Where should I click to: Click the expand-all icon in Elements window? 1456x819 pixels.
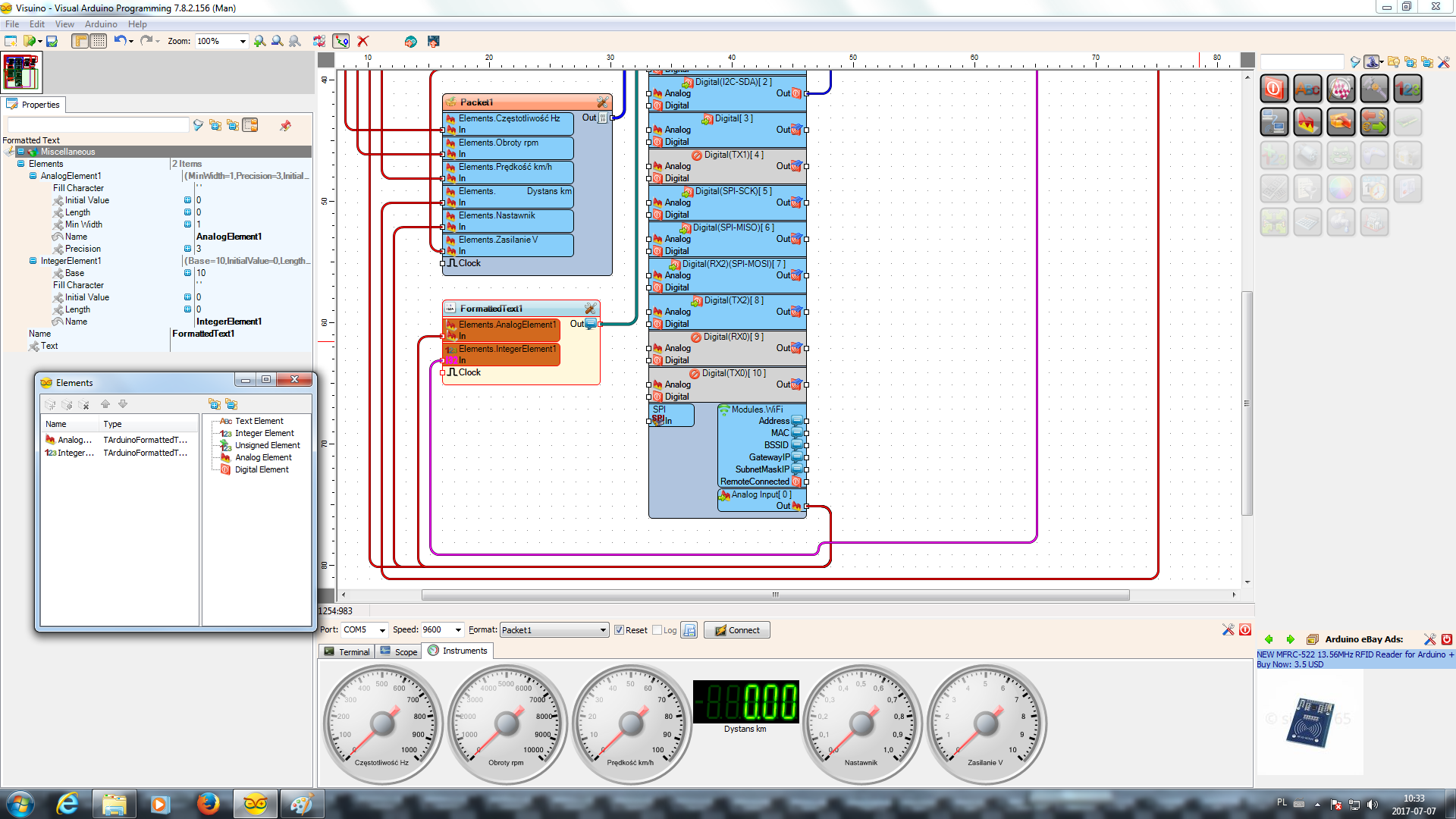click(215, 404)
